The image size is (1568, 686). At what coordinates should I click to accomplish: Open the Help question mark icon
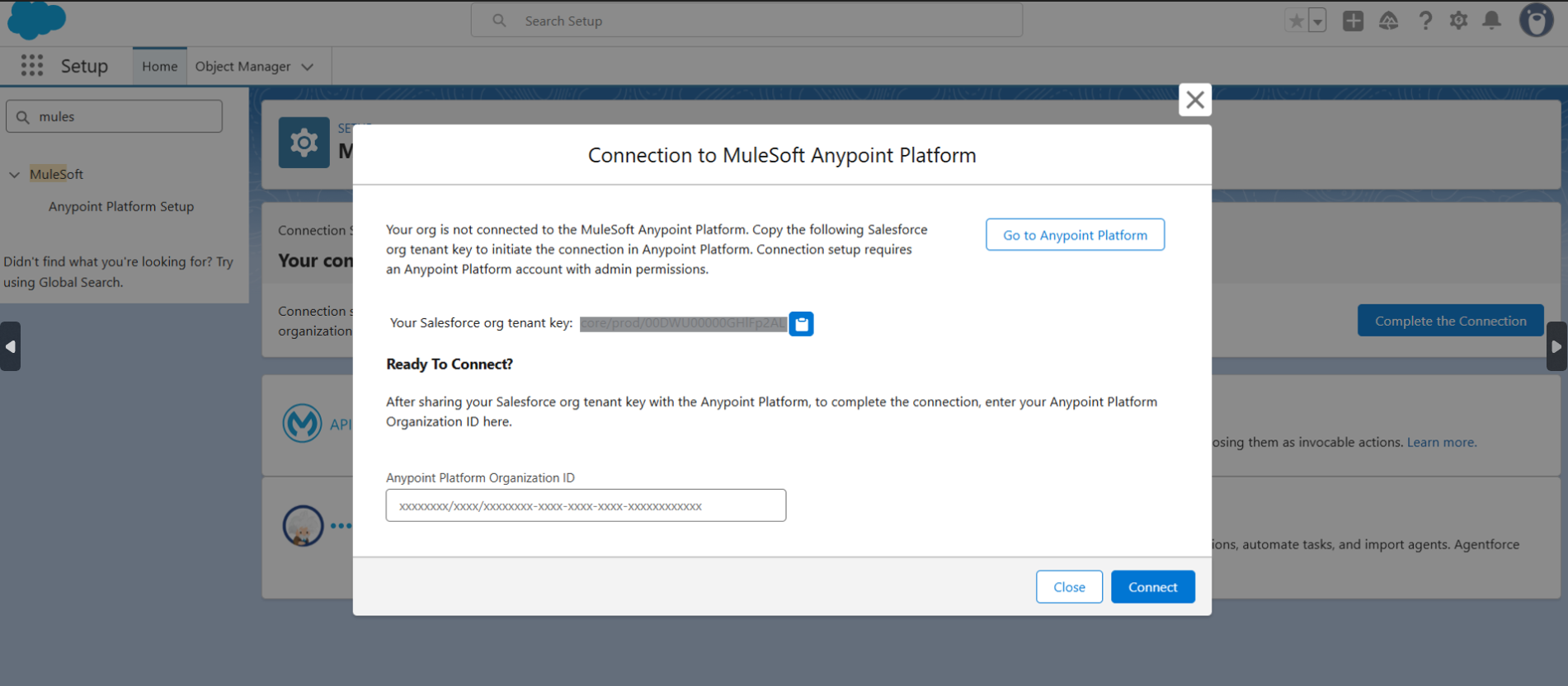click(1425, 21)
